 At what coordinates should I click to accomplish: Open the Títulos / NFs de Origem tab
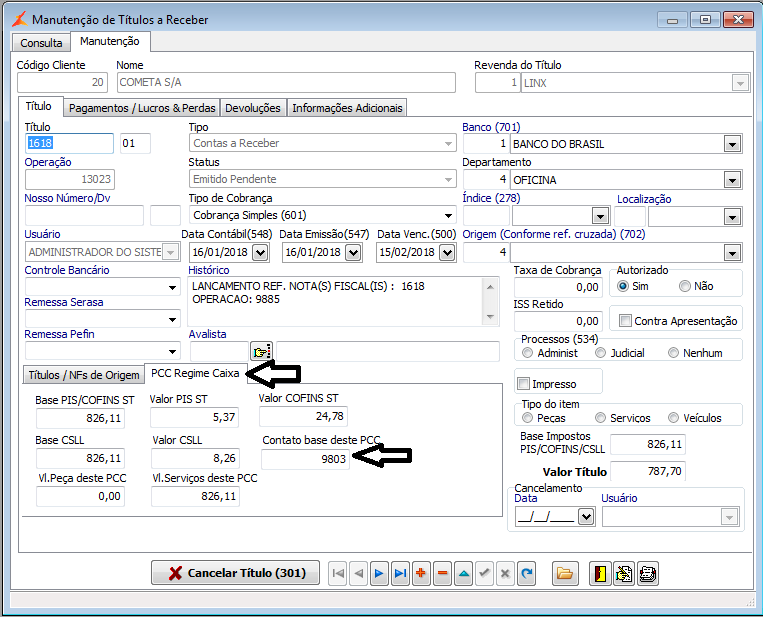(84, 374)
